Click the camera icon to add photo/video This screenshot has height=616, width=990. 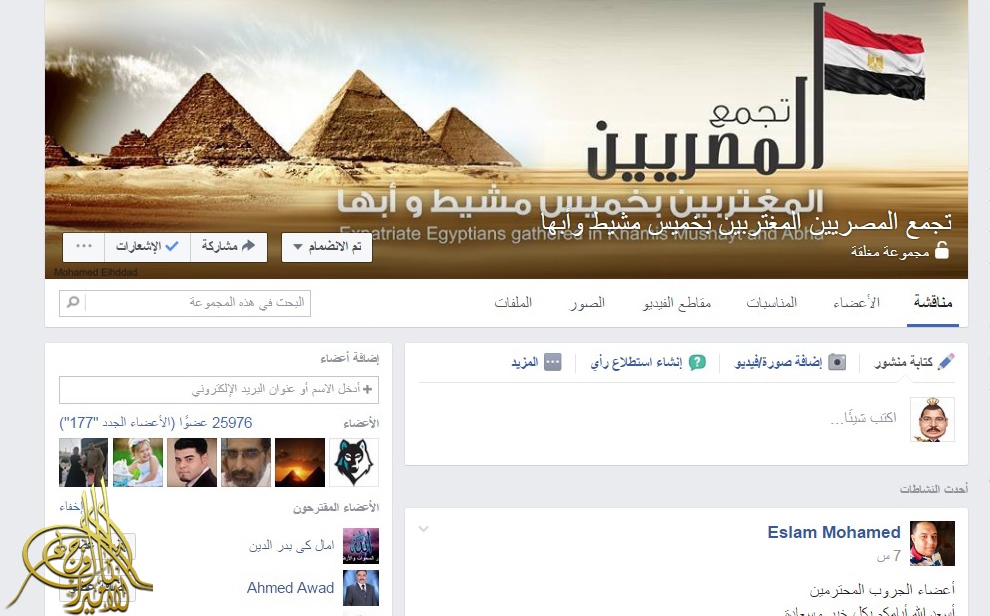(x=837, y=362)
